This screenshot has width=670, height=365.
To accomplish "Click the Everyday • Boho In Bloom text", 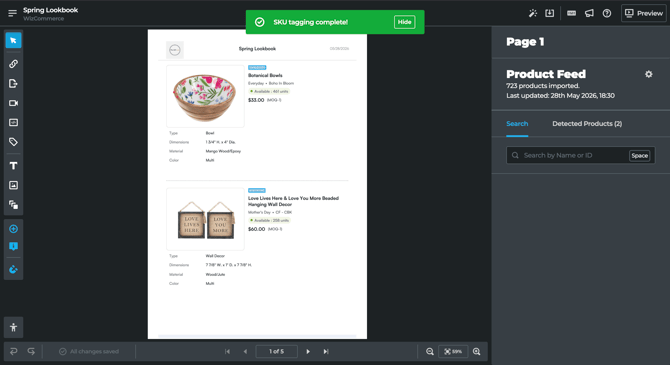I will [271, 83].
